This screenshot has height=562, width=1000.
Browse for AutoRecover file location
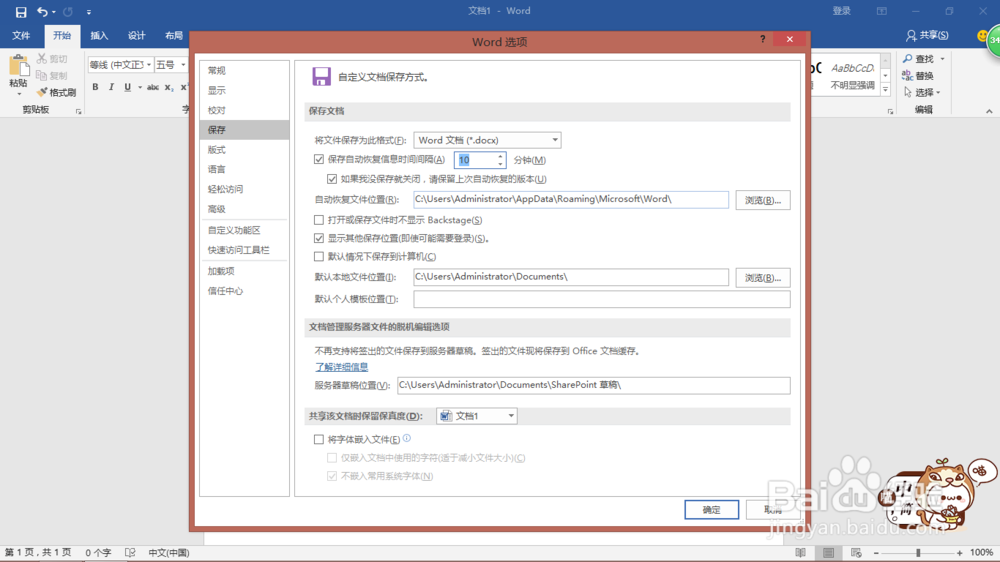click(x=763, y=200)
